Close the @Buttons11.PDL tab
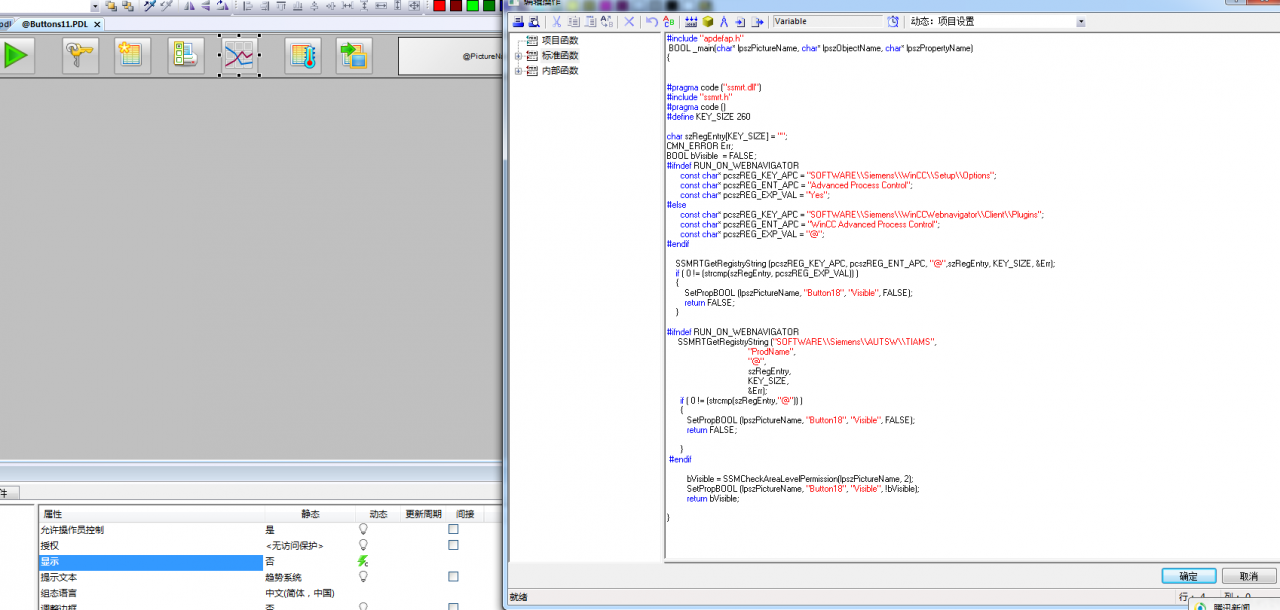Viewport: 1280px width, 610px height. (98, 24)
